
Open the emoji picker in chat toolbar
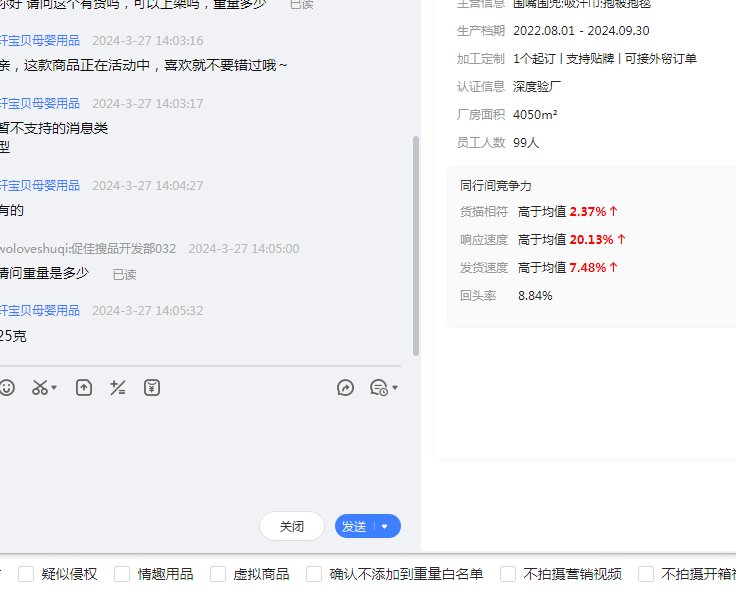tap(7, 388)
